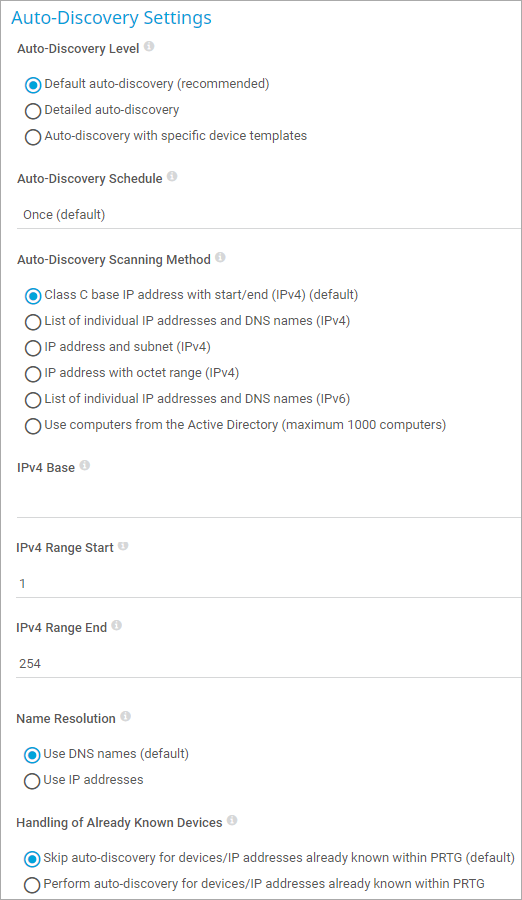Open help icon beside IPv4 Range End
Screen dimensions: 522x900
[x=117, y=625]
